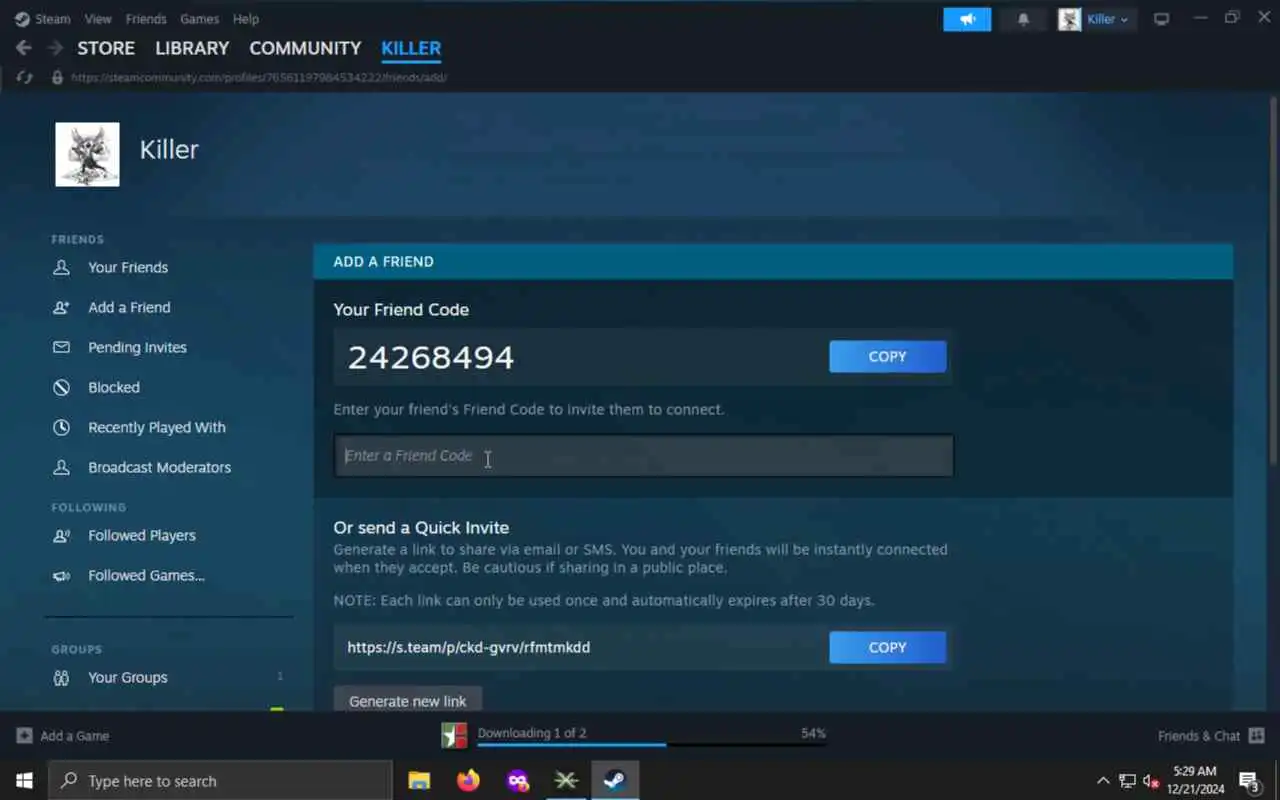Viewport: 1280px width, 800px height.
Task: Click the Followed Games megaphone icon
Action: click(62, 575)
